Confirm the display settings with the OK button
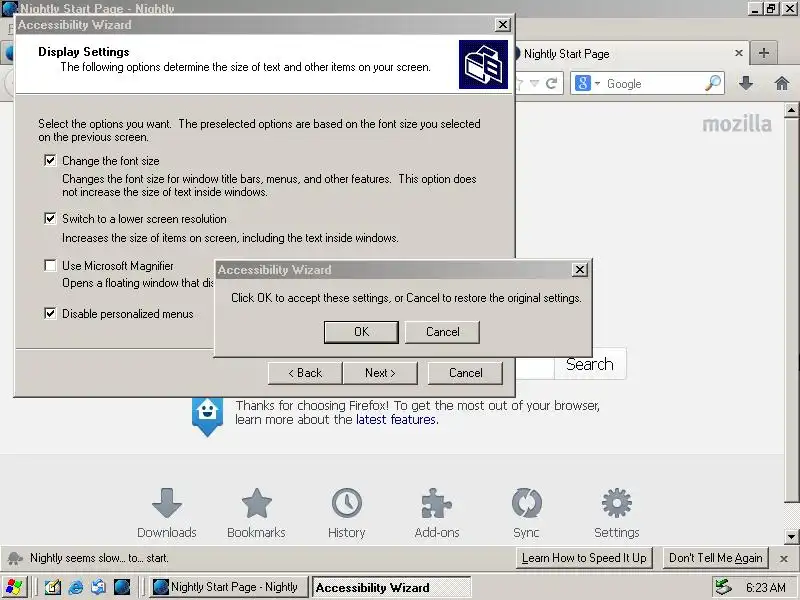This screenshot has width=800, height=600. (361, 332)
